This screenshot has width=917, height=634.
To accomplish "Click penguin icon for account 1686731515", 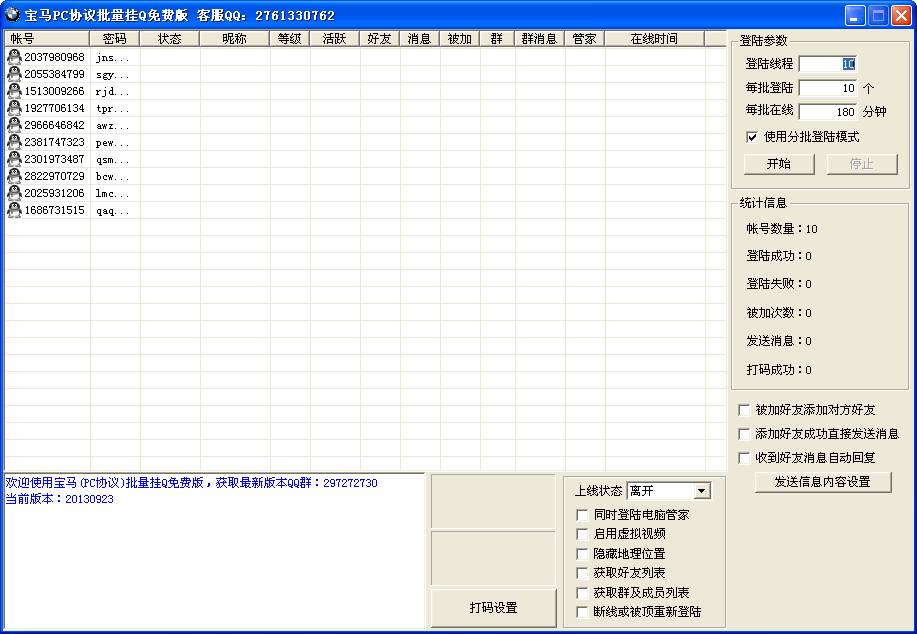I will pyautogui.click(x=14, y=210).
